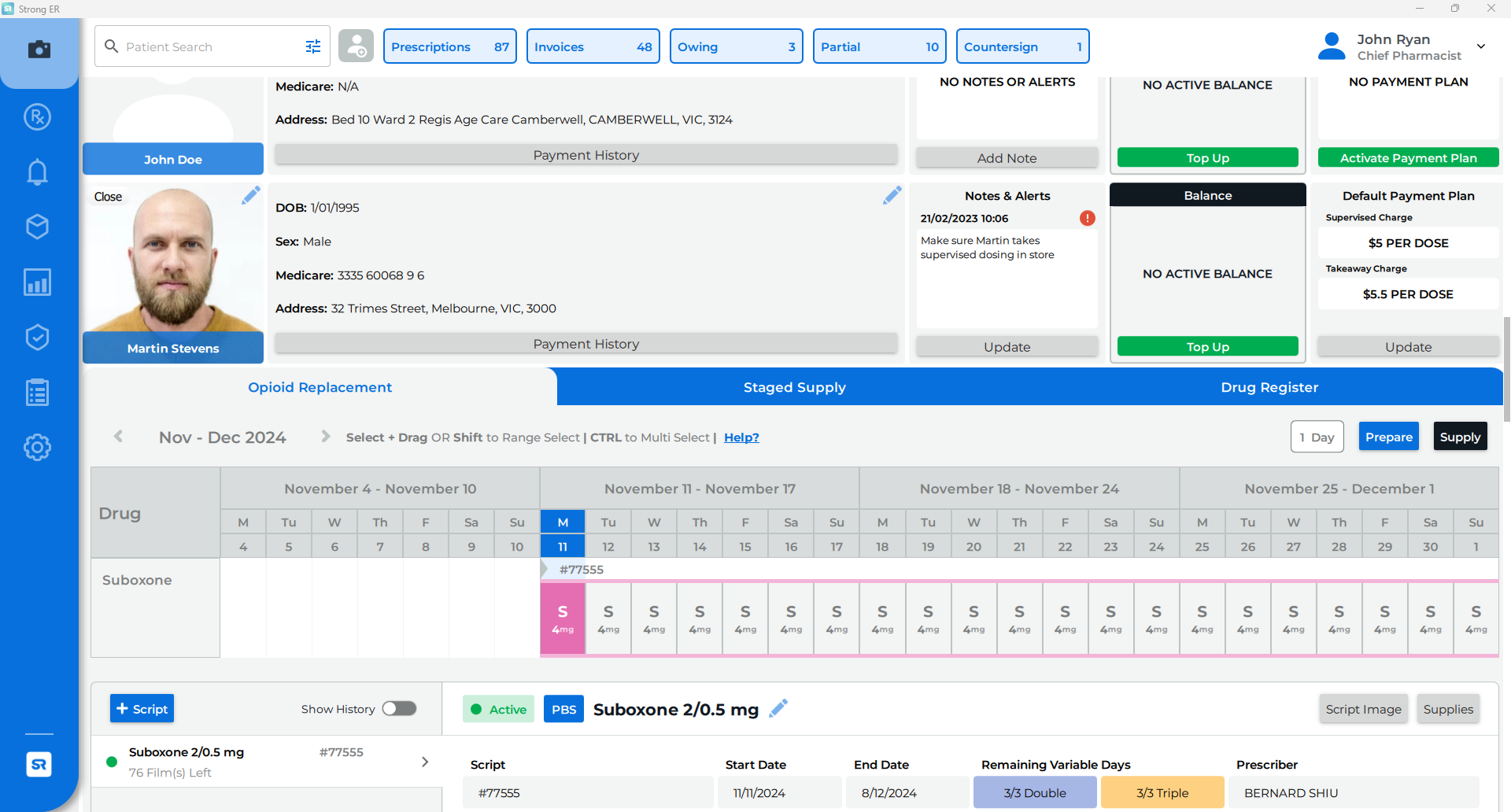Expand the Suboxone 2/0.5 mg script row
1511x812 pixels.
425,762
